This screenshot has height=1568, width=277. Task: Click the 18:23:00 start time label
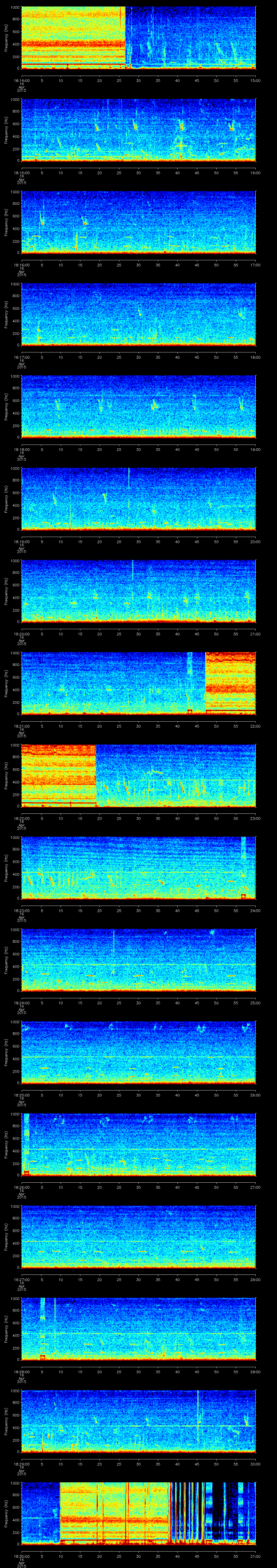coord(21,910)
